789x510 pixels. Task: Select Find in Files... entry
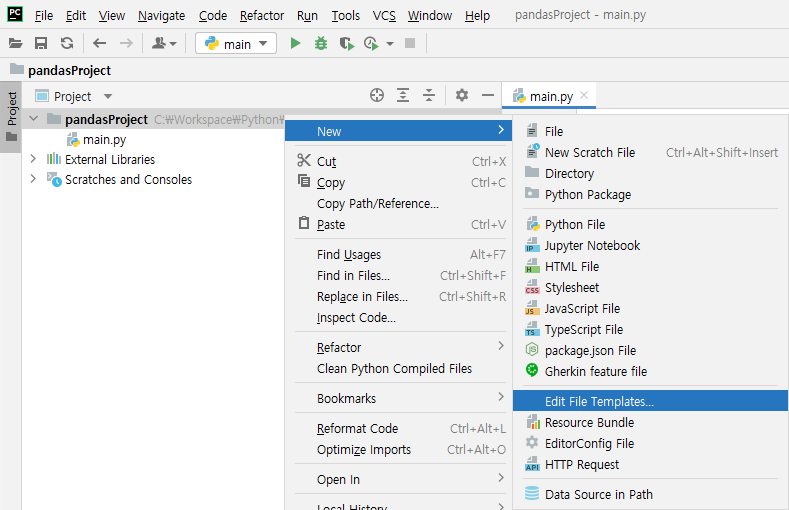401,276
